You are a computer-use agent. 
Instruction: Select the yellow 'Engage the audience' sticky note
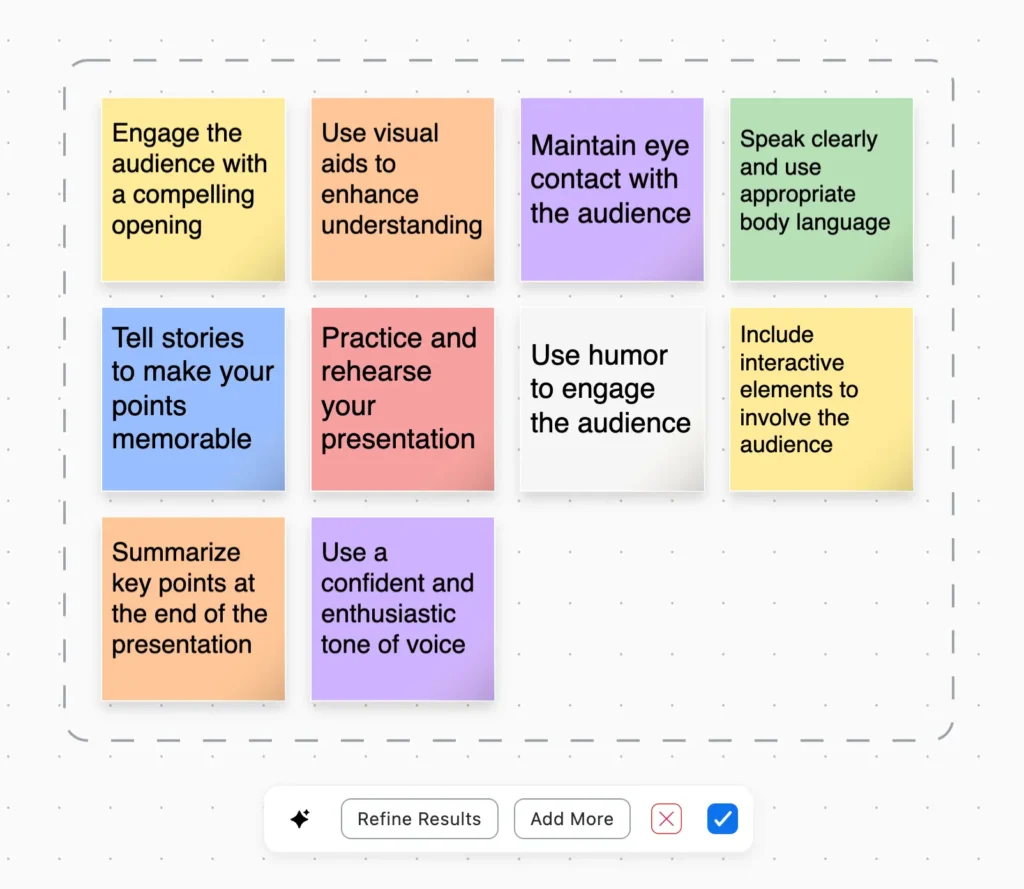coord(193,189)
